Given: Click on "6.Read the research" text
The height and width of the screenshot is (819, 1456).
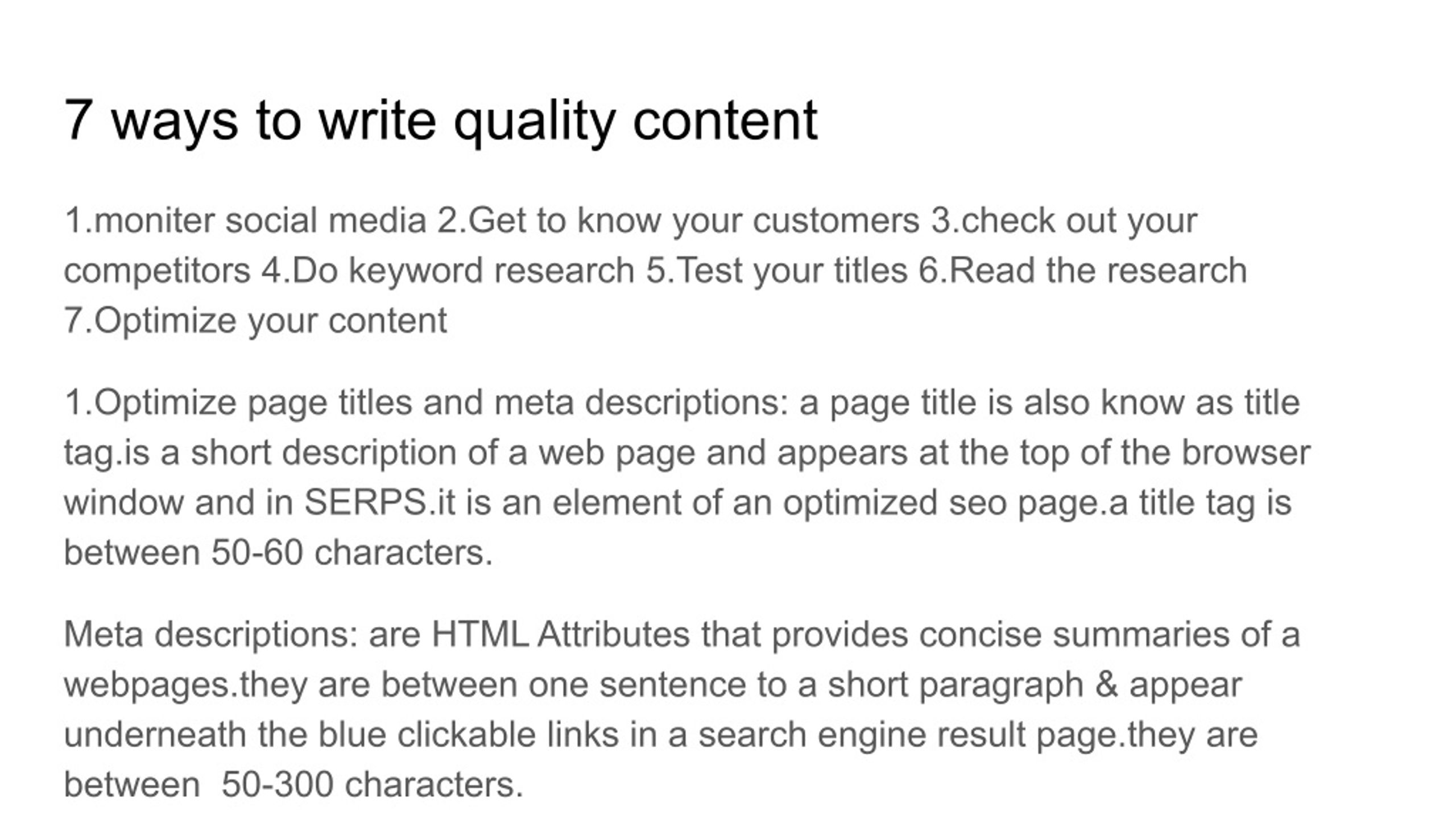Looking at the screenshot, I should (1082, 270).
